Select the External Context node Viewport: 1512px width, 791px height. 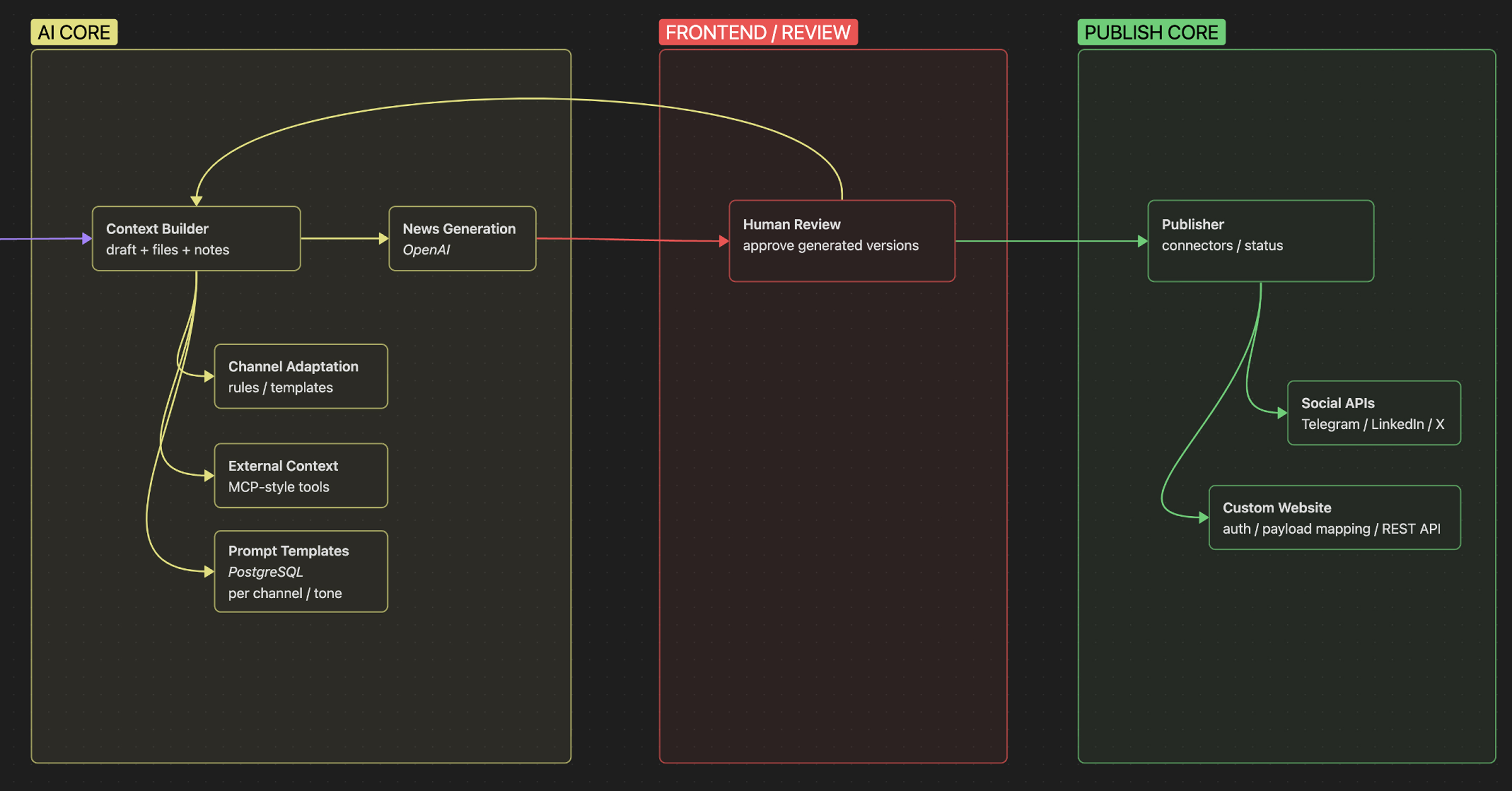[x=301, y=475]
